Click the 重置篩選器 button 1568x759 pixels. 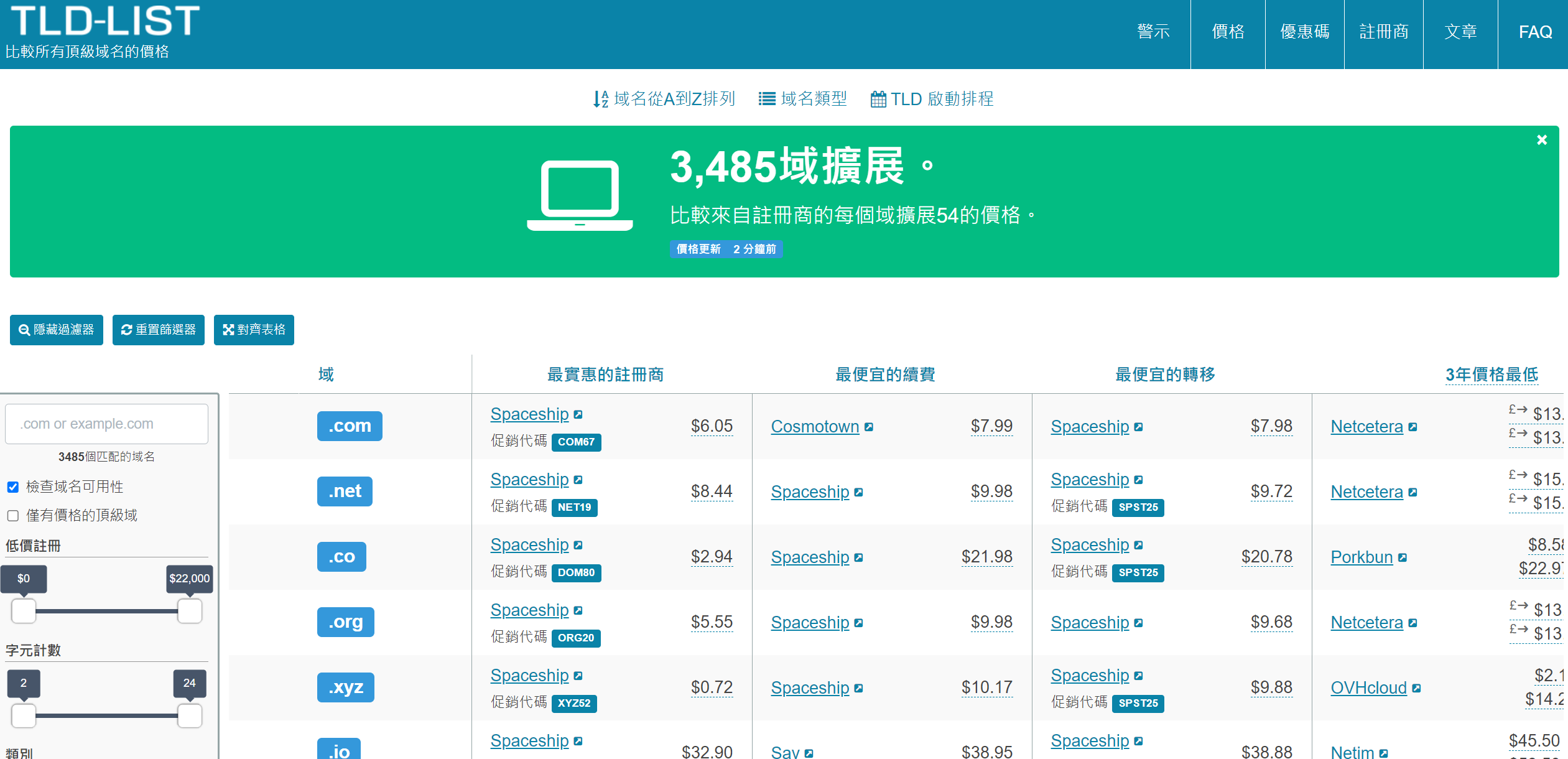[x=159, y=330]
